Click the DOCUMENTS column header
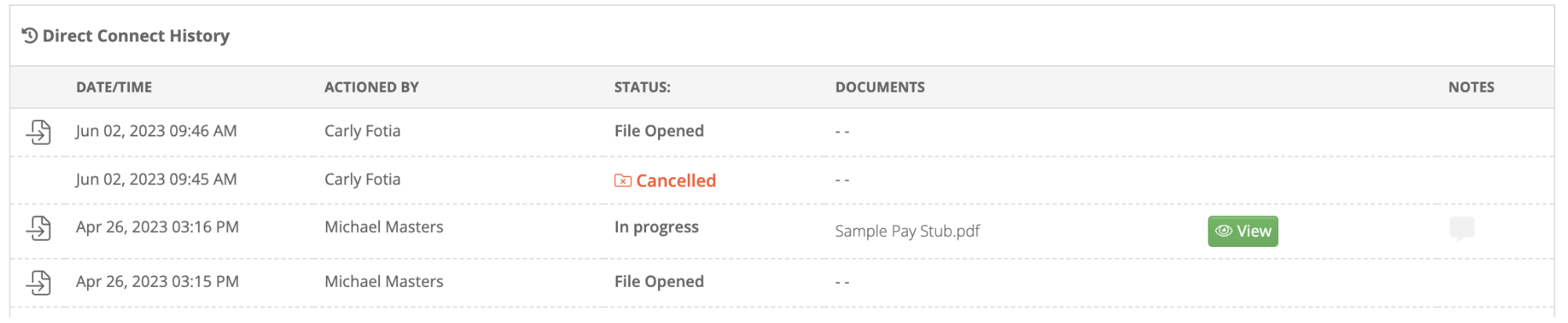 (x=880, y=87)
